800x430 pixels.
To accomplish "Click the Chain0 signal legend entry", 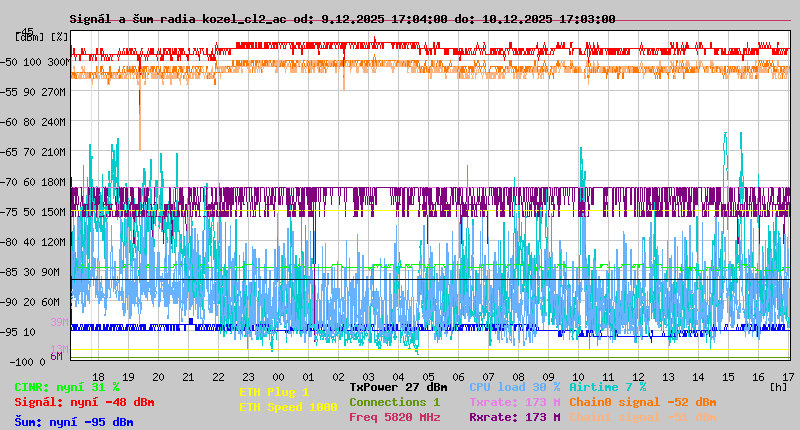I will coord(642,402).
